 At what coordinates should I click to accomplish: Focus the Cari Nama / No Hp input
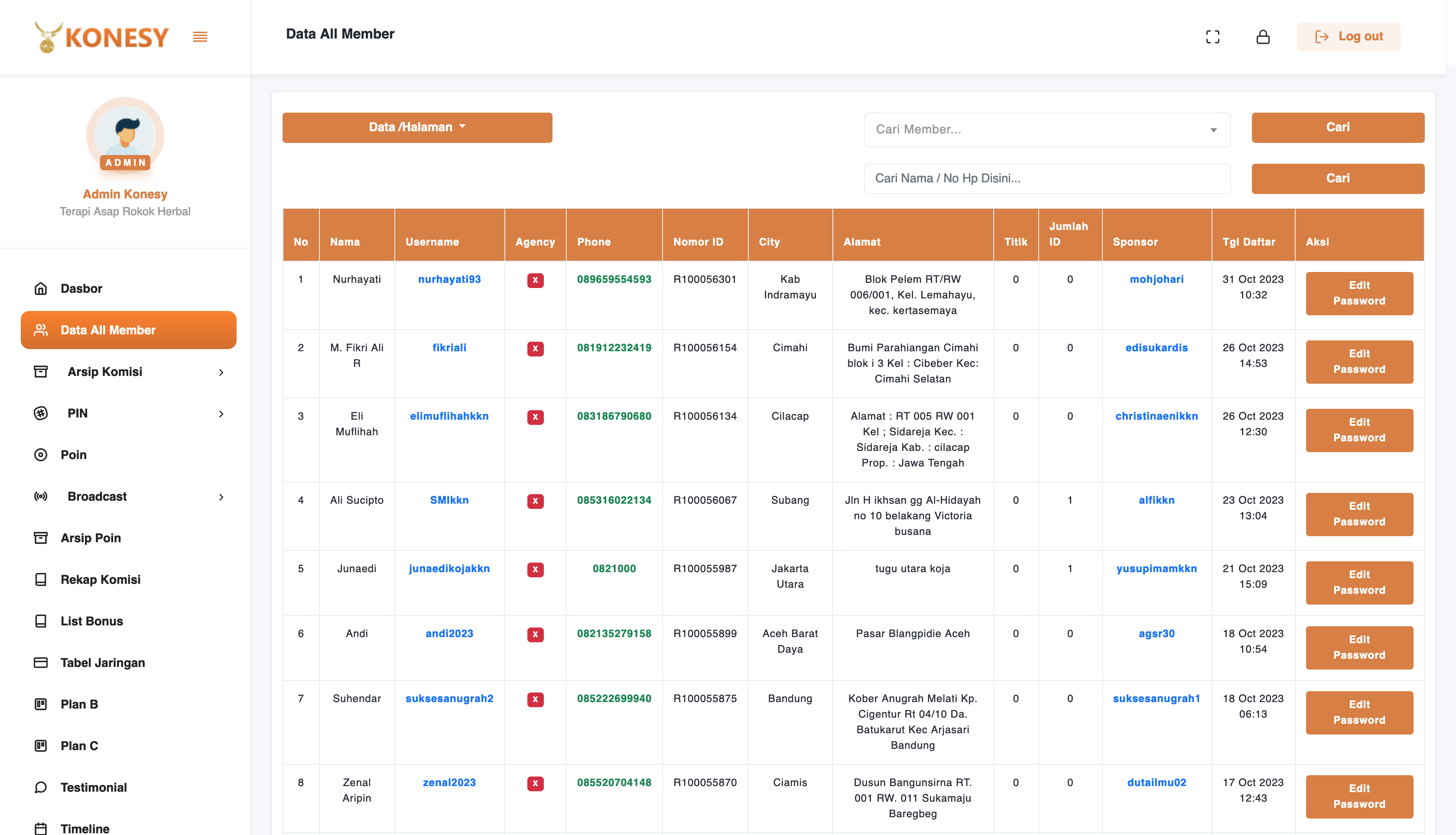coord(1047,178)
